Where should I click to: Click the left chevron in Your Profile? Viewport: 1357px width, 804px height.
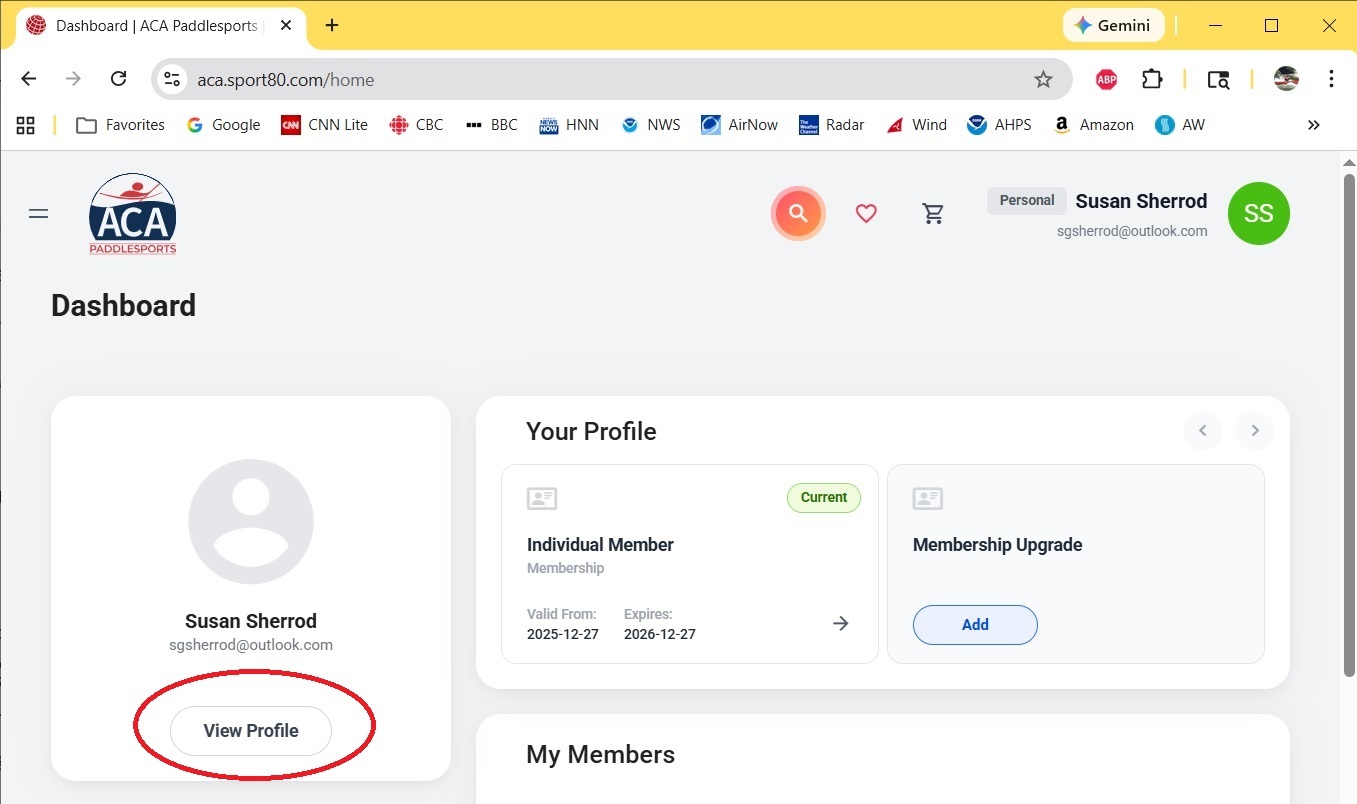coord(1202,430)
